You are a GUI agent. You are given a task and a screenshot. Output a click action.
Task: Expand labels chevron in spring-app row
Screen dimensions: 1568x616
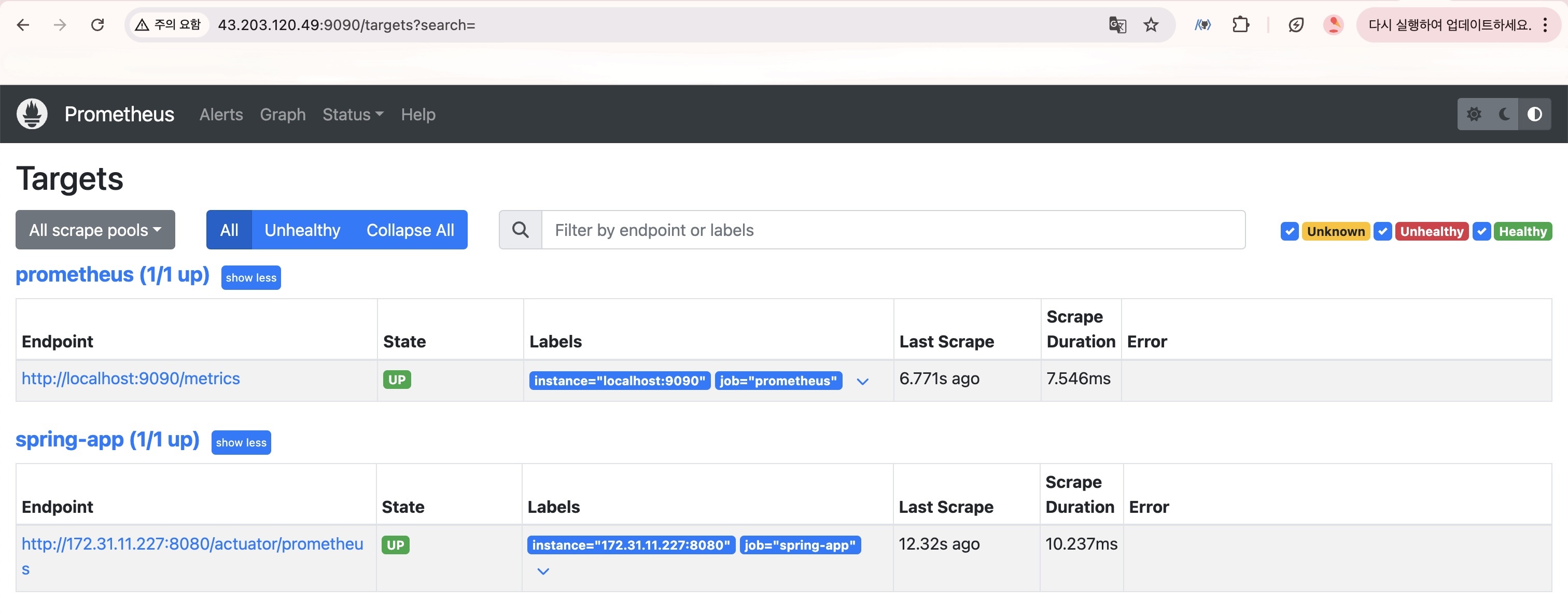543,571
